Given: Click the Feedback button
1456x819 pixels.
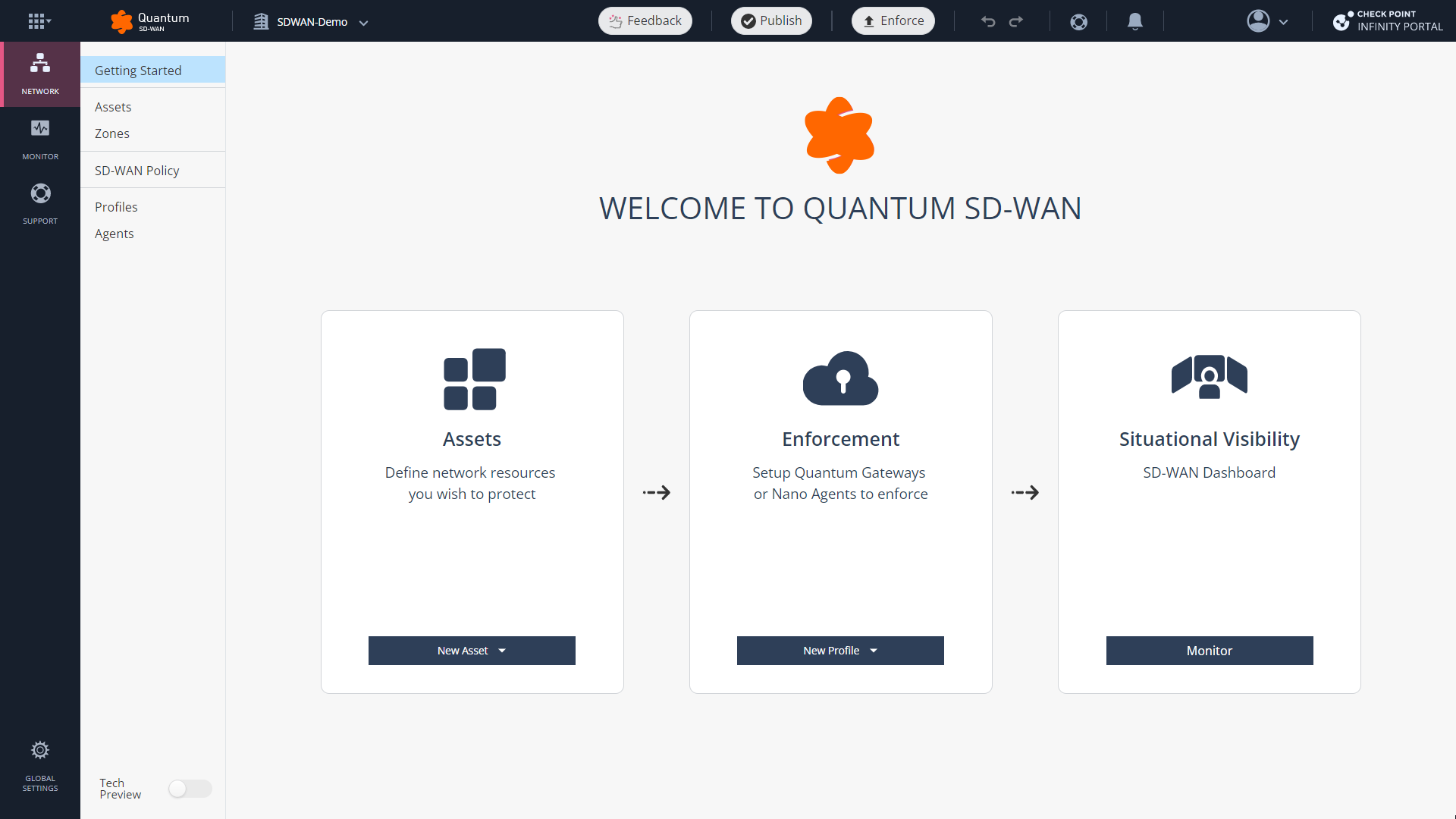Looking at the screenshot, I should [644, 20].
